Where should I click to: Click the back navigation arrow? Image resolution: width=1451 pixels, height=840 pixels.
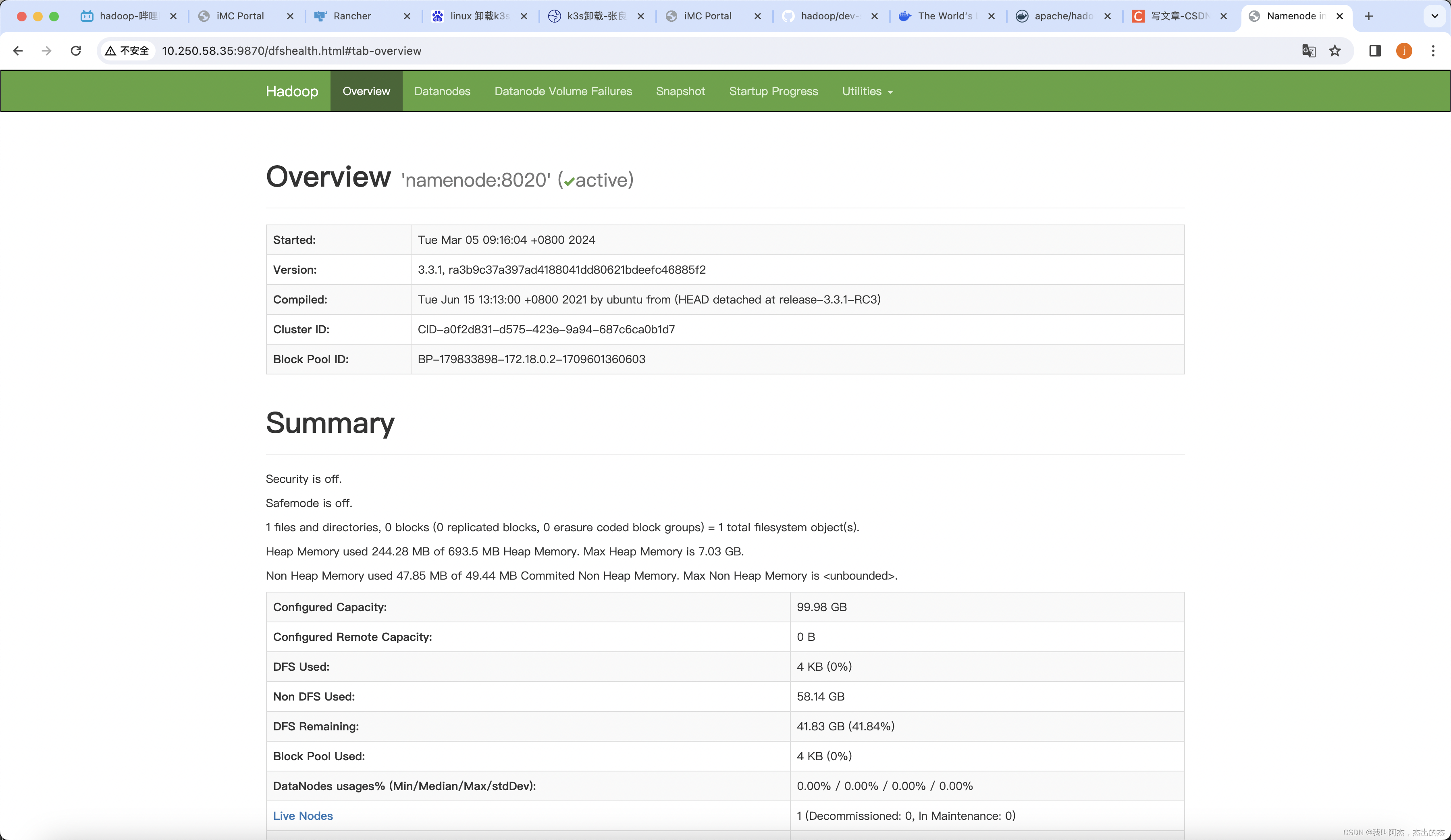[x=18, y=51]
